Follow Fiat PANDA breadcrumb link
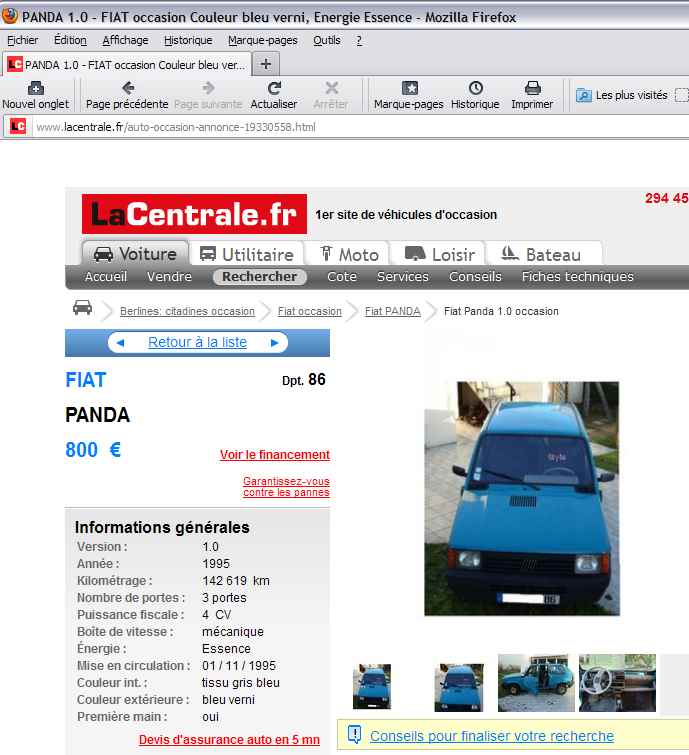 coord(392,311)
